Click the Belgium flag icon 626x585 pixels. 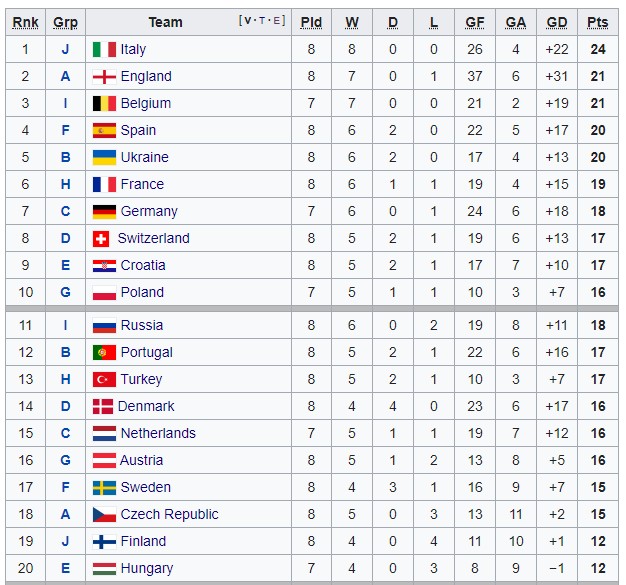104,103
